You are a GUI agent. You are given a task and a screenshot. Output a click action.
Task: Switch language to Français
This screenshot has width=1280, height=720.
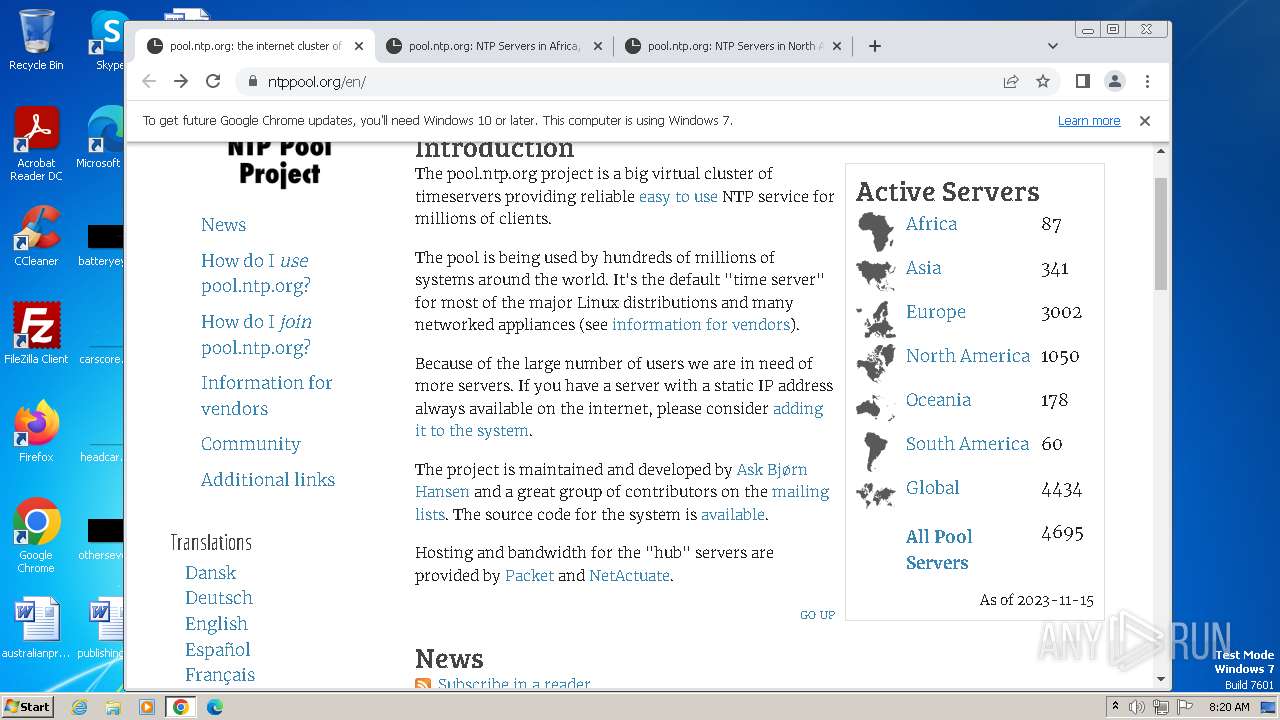(219, 675)
